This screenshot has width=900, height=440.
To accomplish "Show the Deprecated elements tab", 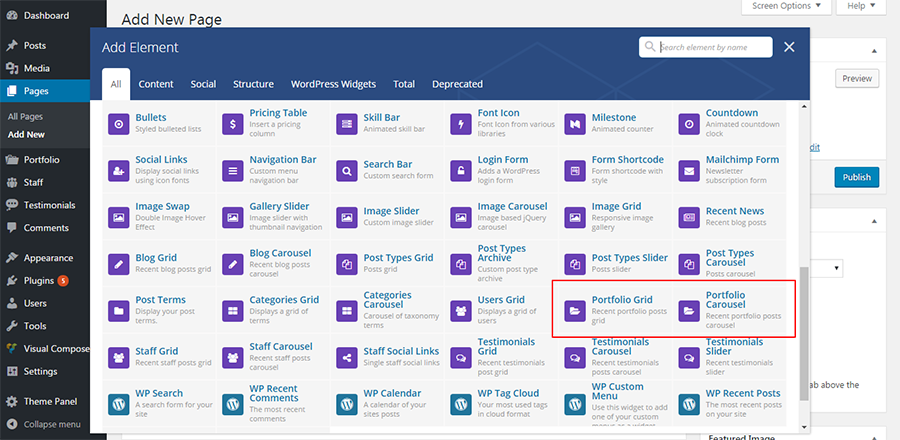I will [456, 84].
